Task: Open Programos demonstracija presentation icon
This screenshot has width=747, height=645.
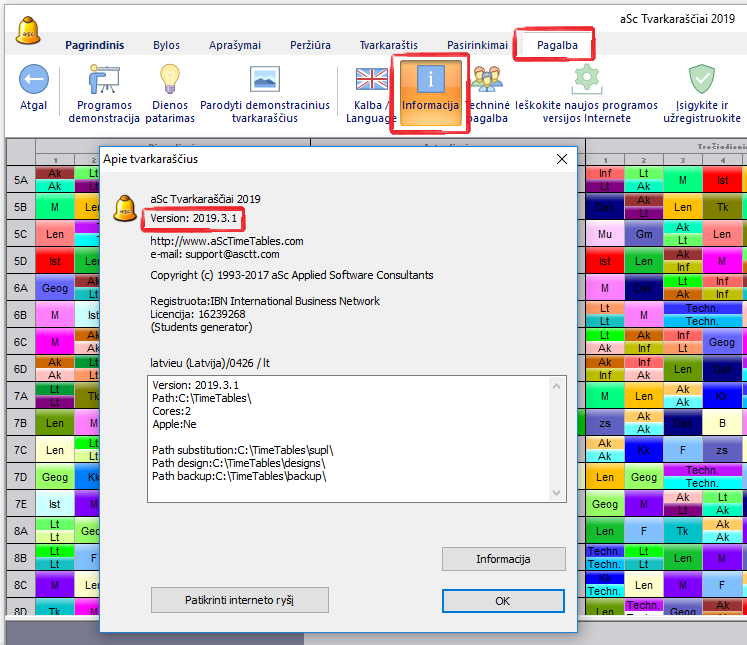Action: (104, 80)
